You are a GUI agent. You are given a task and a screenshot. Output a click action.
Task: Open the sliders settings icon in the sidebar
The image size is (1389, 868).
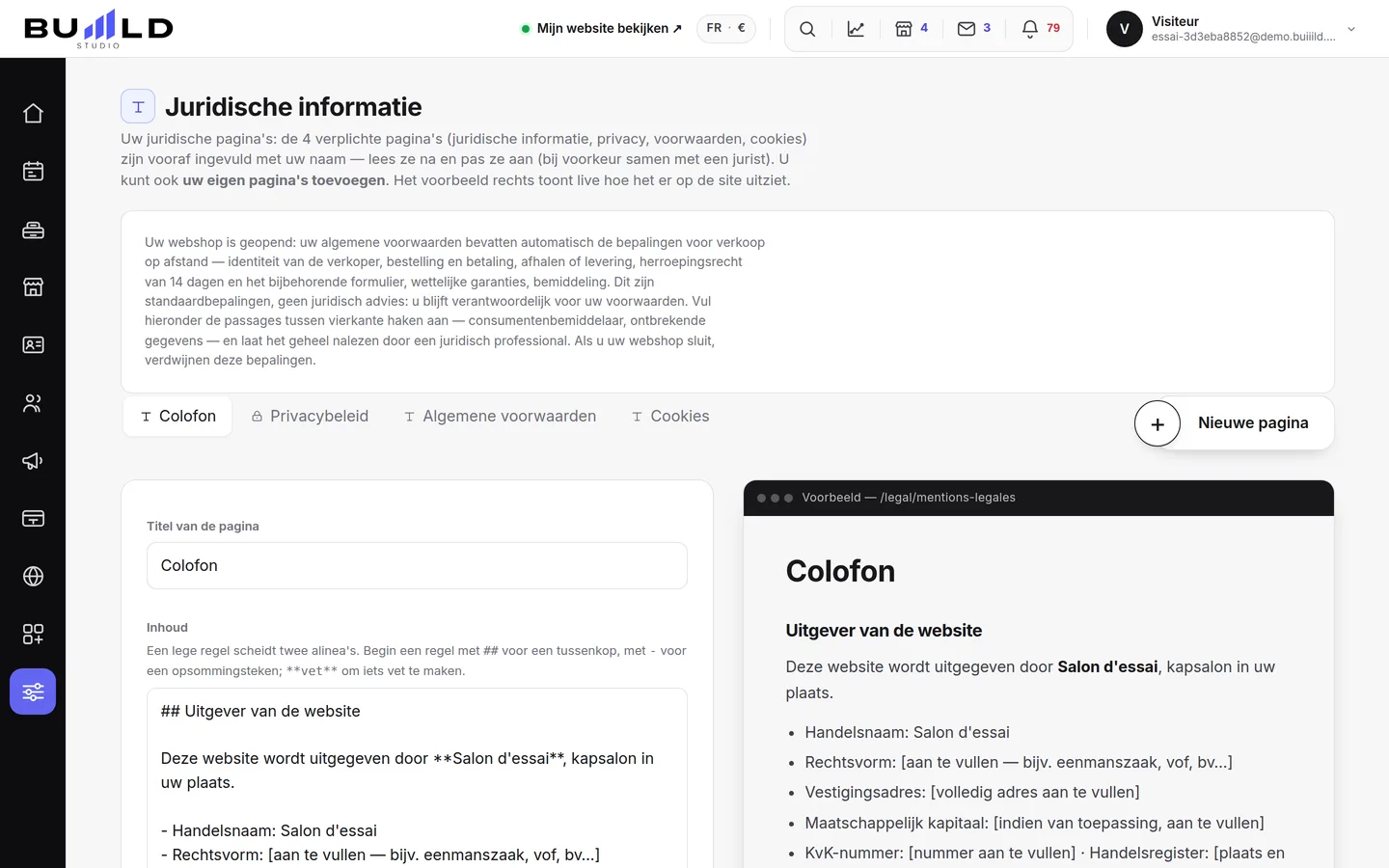point(33,692)
